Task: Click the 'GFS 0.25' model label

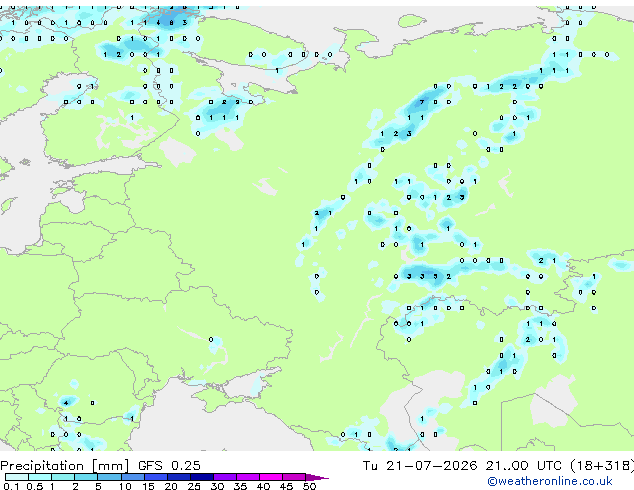Action: pos(169,466)
